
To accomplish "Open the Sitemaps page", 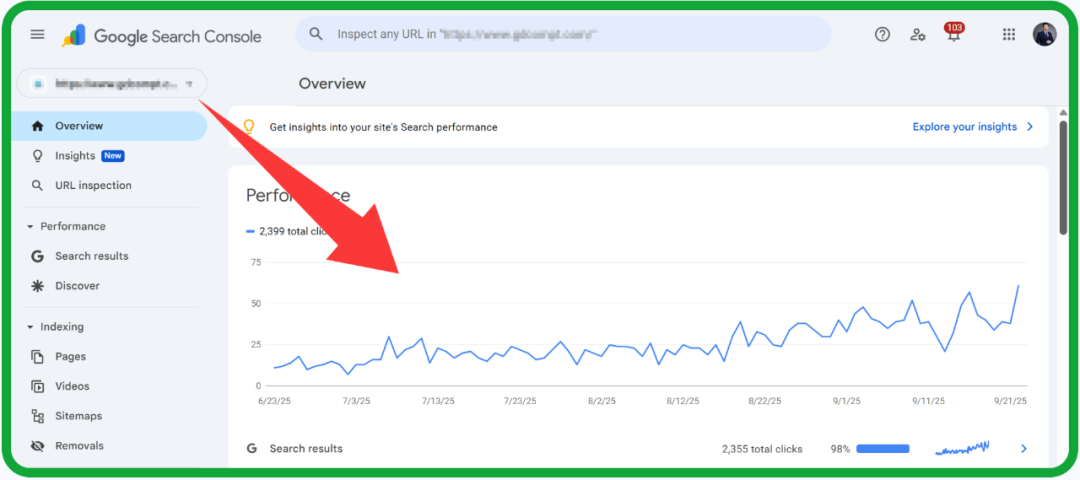I will click(x=78, y=416).
